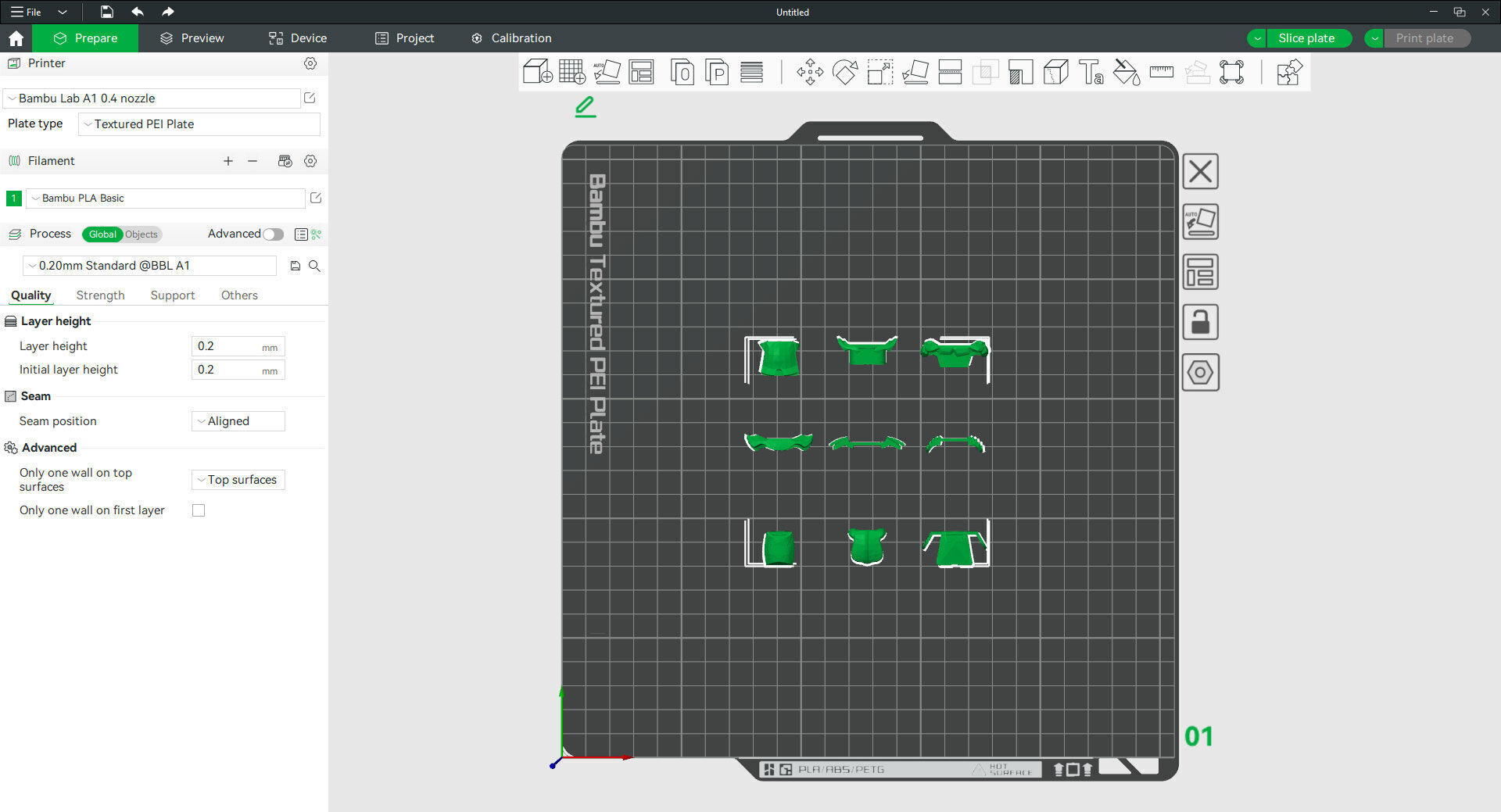Open the Assembly view puzzle icon
1501x812 pixels.
coord(1289,72)
